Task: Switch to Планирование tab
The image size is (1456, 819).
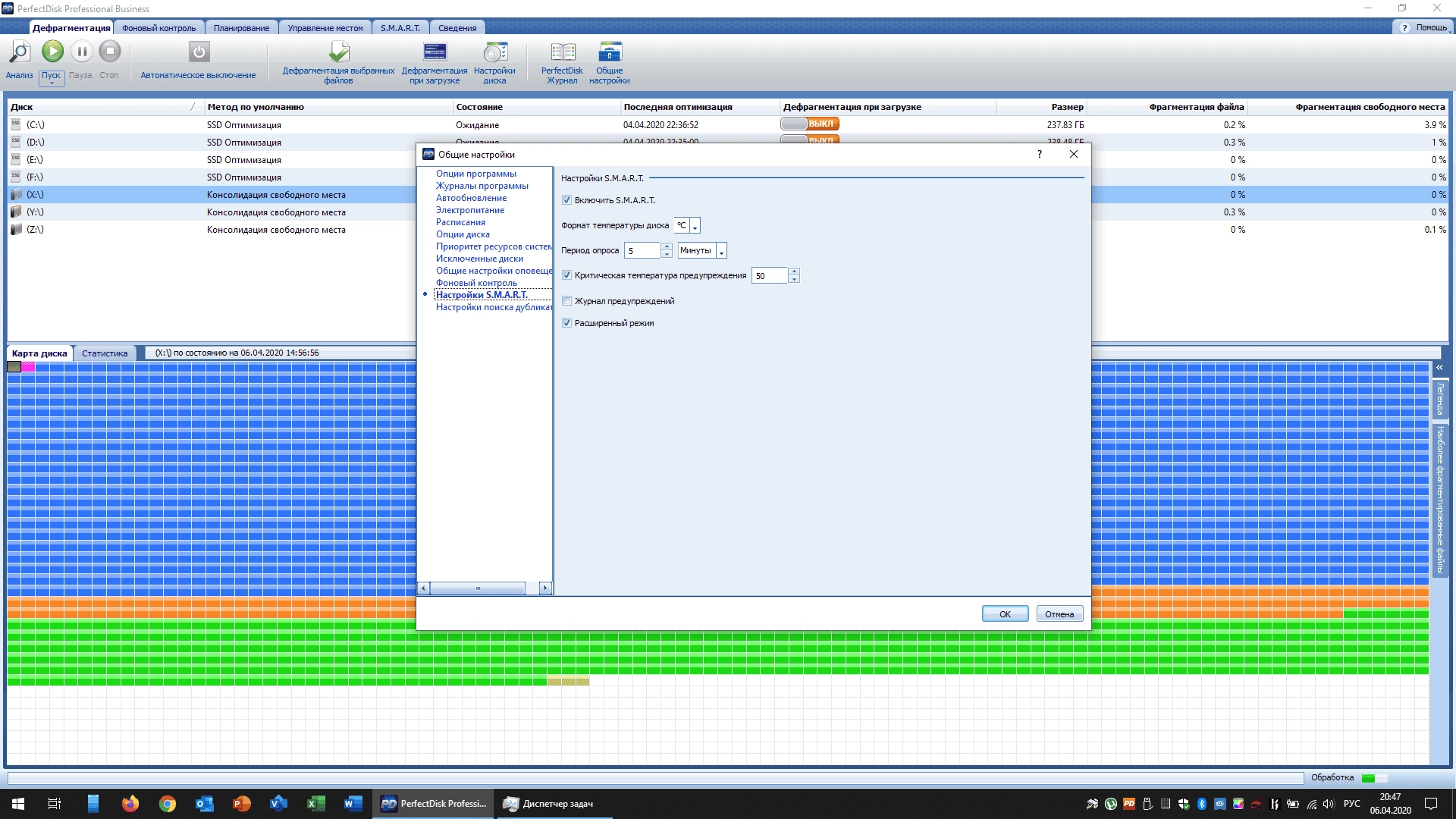Action: click(x=241, y=28)
